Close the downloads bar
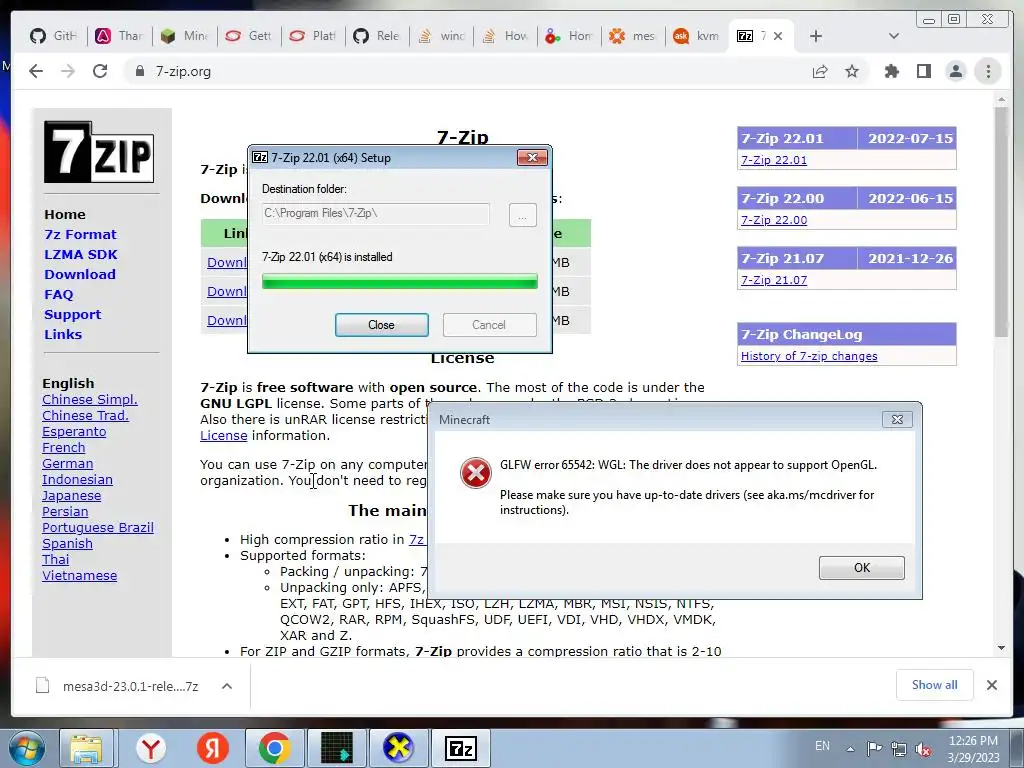Image resolution: width=1024 pixels, height=768 pixels. 992,685
